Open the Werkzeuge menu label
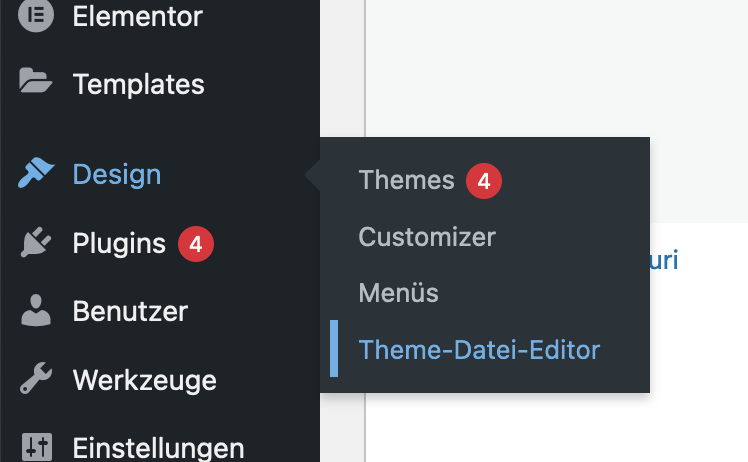The width and height of the screenshot is (748, 462). 145,380
